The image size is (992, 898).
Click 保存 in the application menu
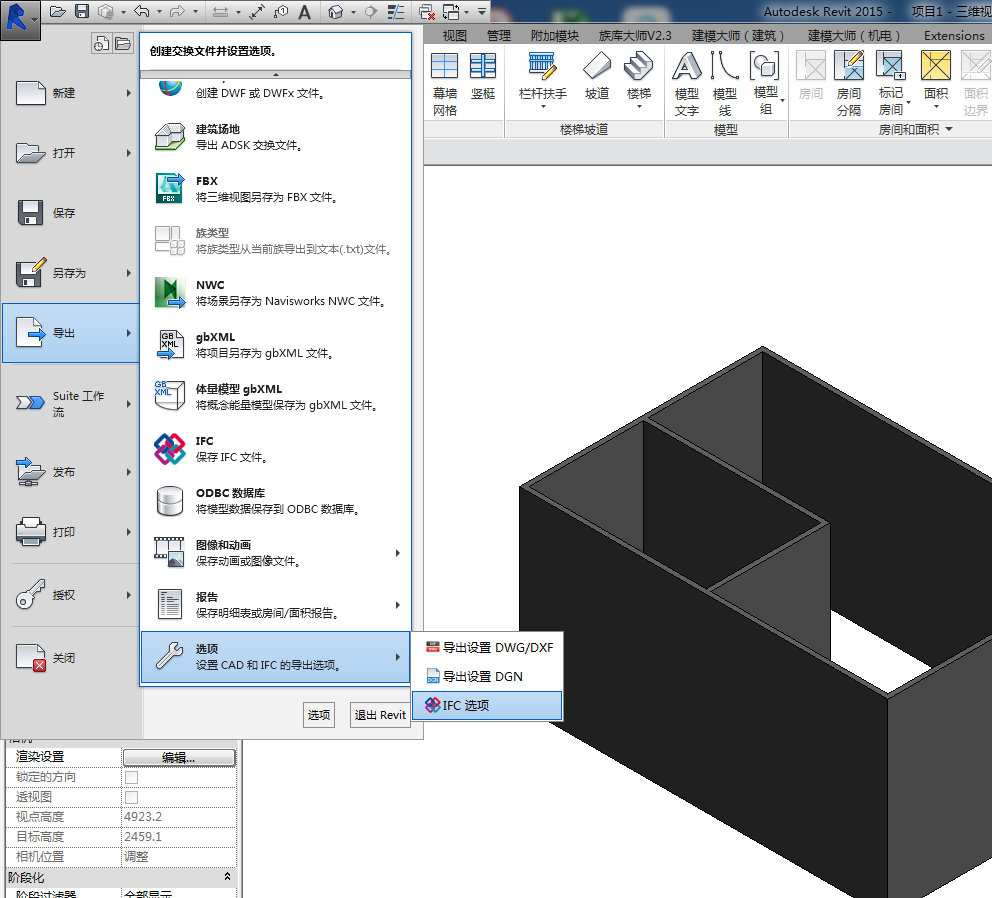coord(71,213)
